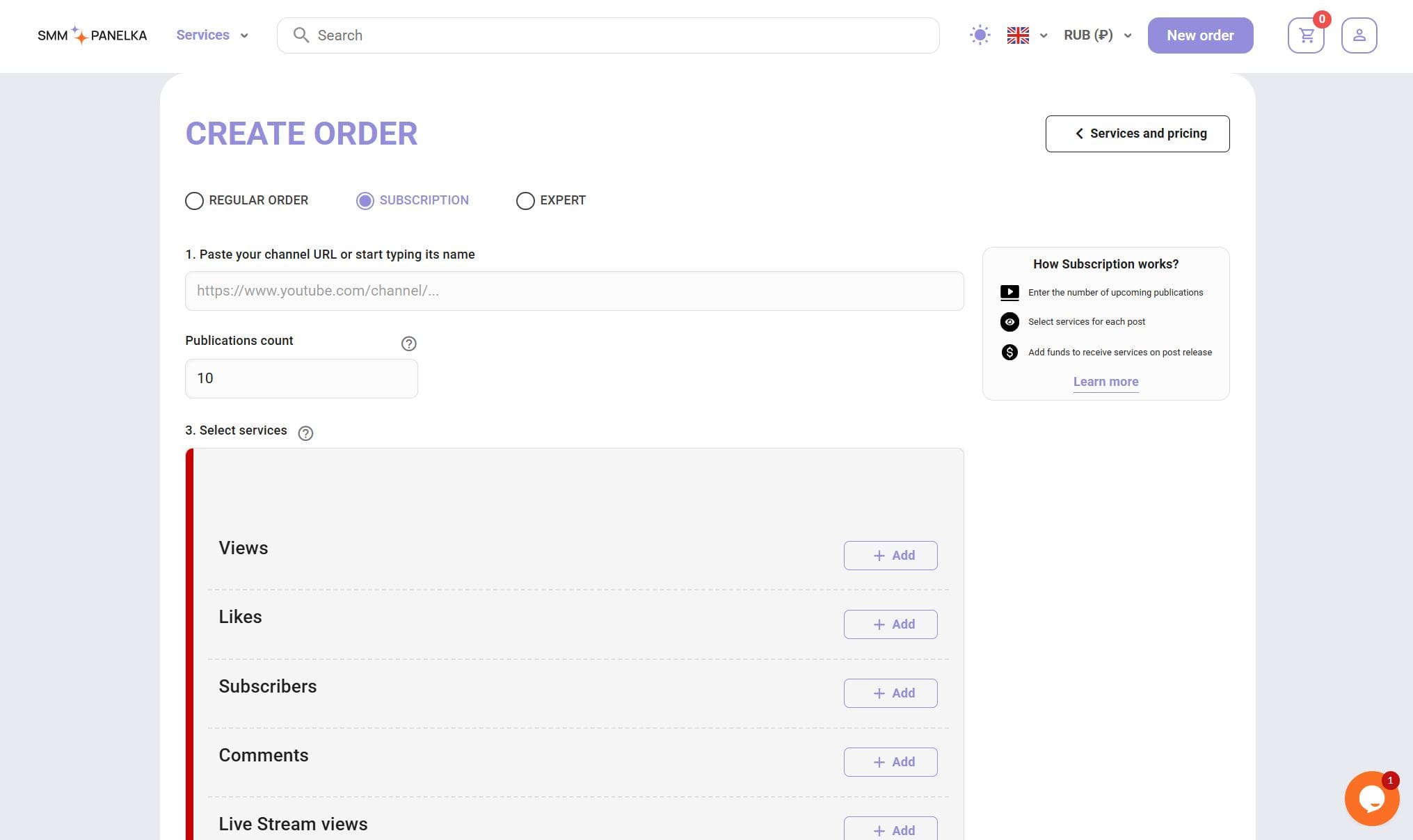Expand language selector chevron
Screen dimensions: 1413x840
[1044, 35]
